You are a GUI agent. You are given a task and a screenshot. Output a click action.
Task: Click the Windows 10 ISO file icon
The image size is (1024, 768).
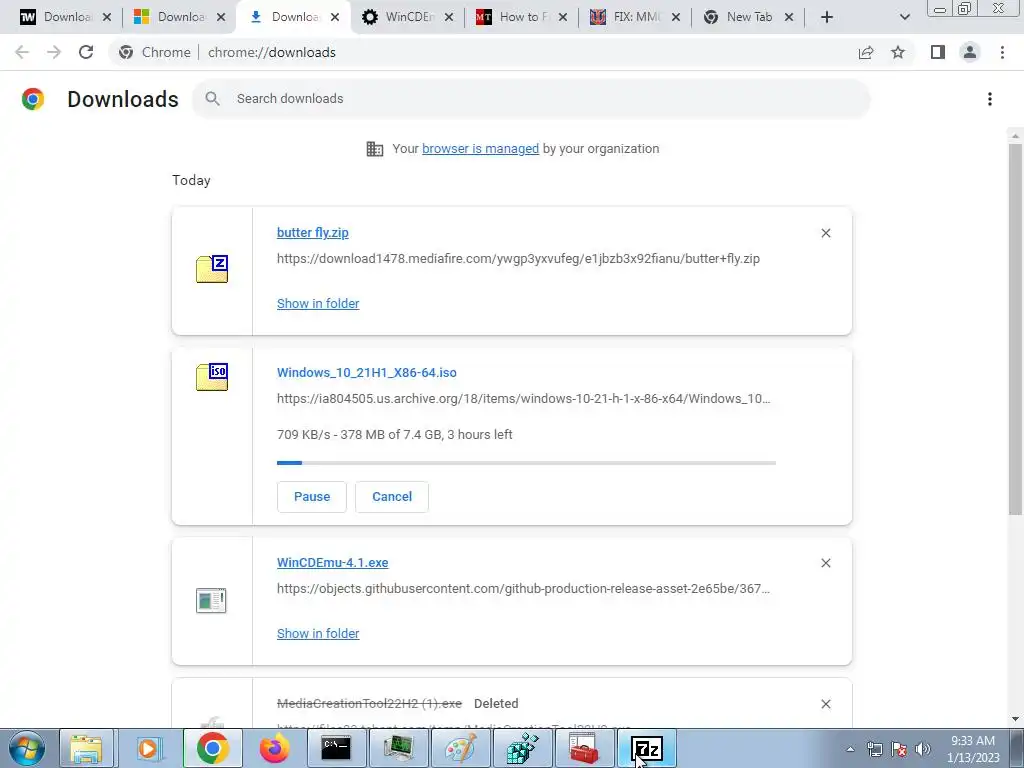pyautogui.click(x=212, y=377)
